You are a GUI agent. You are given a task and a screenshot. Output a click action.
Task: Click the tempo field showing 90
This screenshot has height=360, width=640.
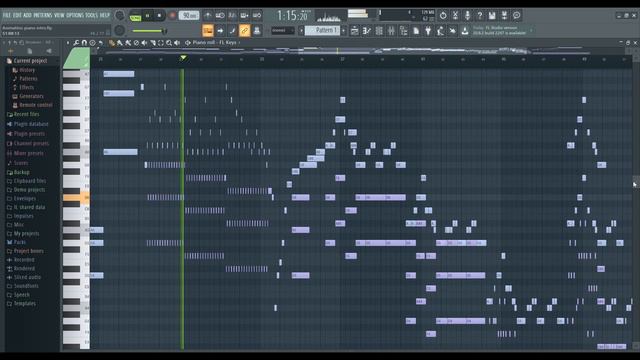point(189,16)
